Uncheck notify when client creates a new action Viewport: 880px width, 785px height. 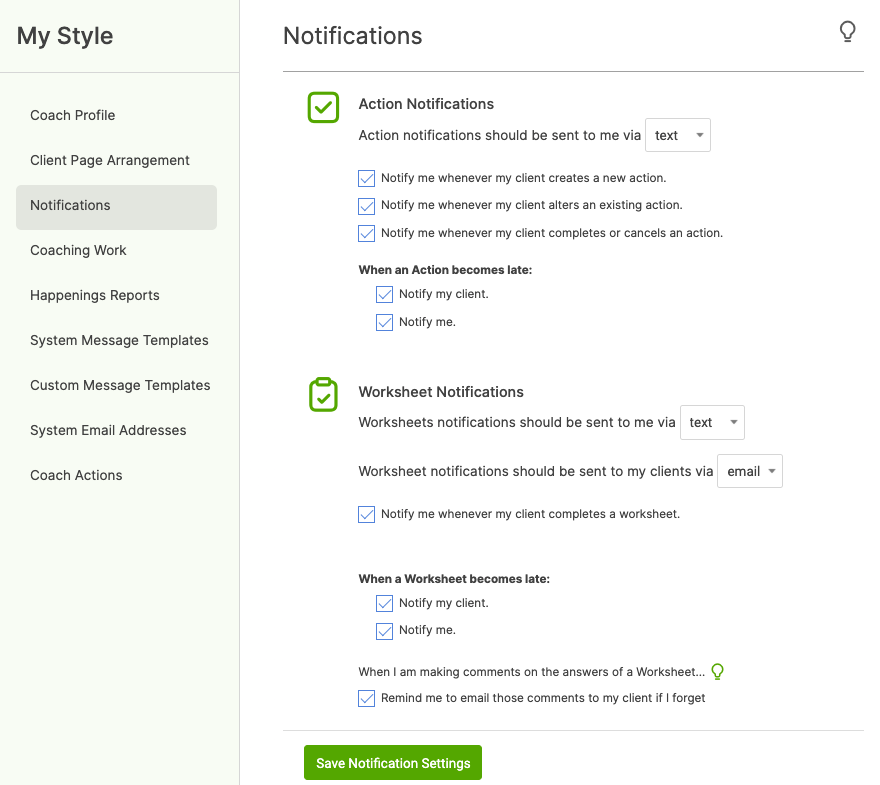[367, 179]
